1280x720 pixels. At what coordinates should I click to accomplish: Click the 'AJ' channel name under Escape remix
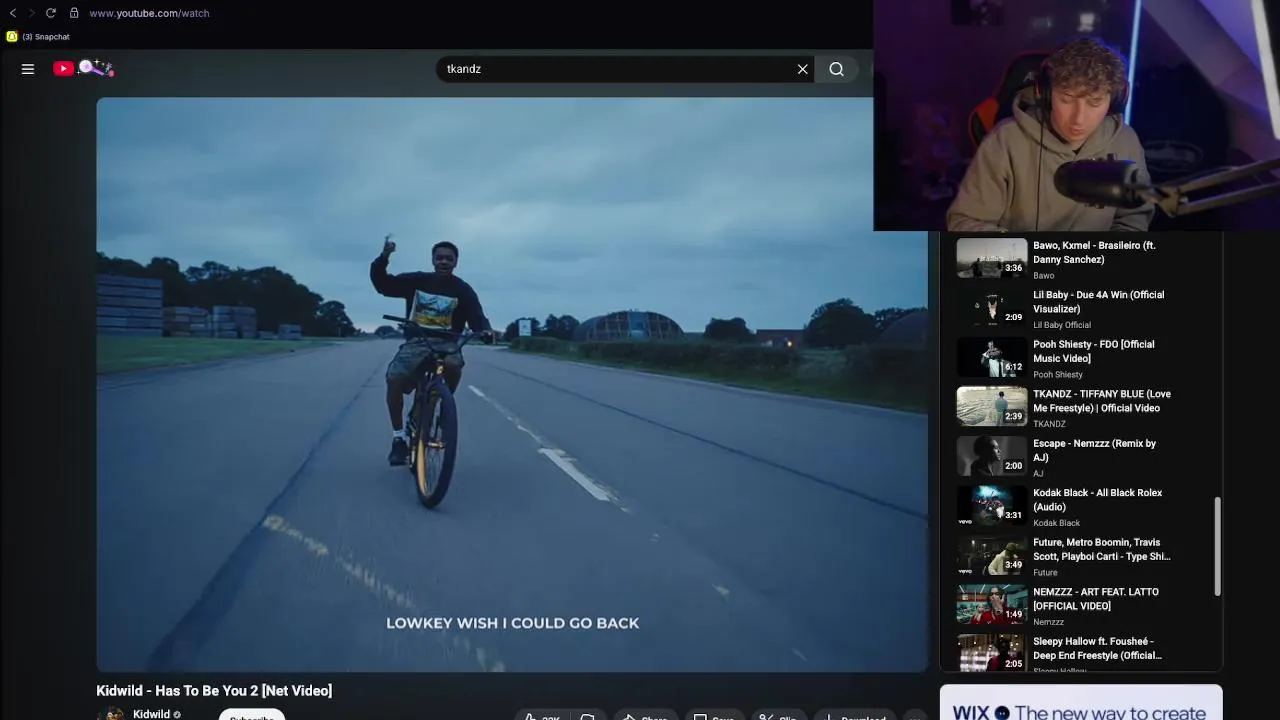pos(1038,474)
